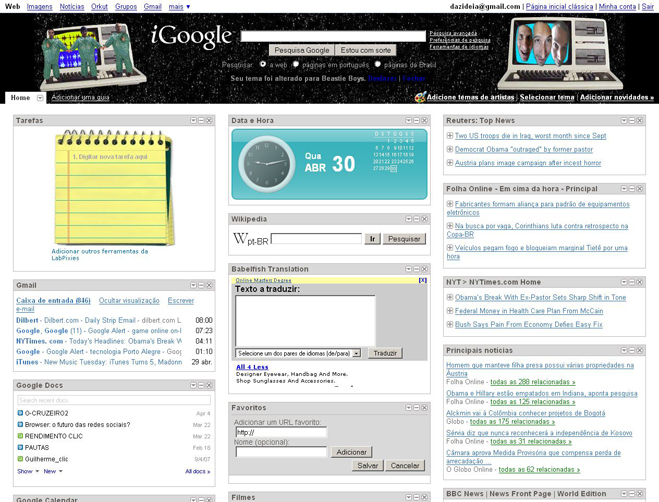This screenshot has width=659, height=502.
Task: Click 'Adicionar uma guia' tab link
Action: tap(80, 98)
